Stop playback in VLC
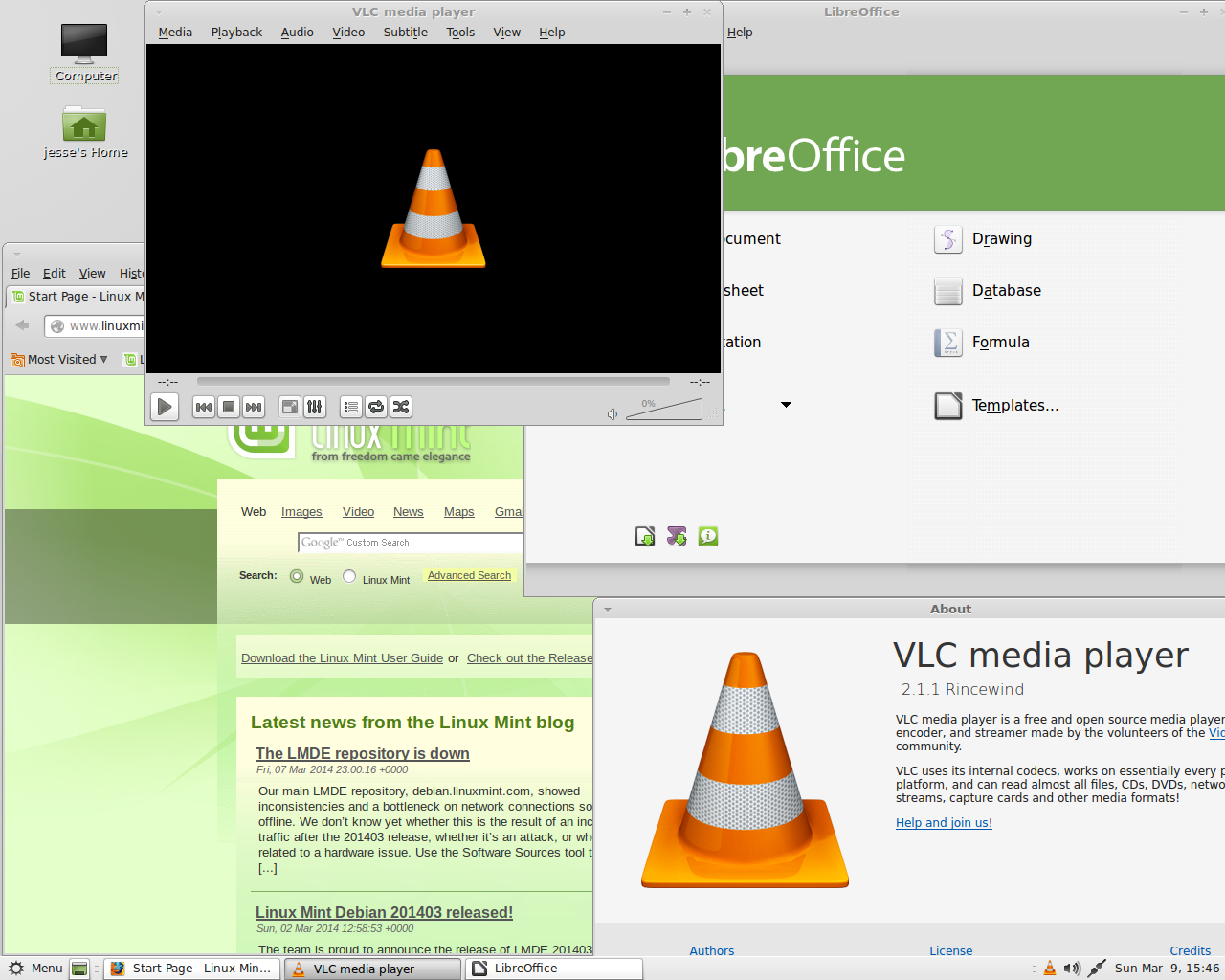Image resolution: width=1225 pixels, height=980 pixels. pos(229,407)
